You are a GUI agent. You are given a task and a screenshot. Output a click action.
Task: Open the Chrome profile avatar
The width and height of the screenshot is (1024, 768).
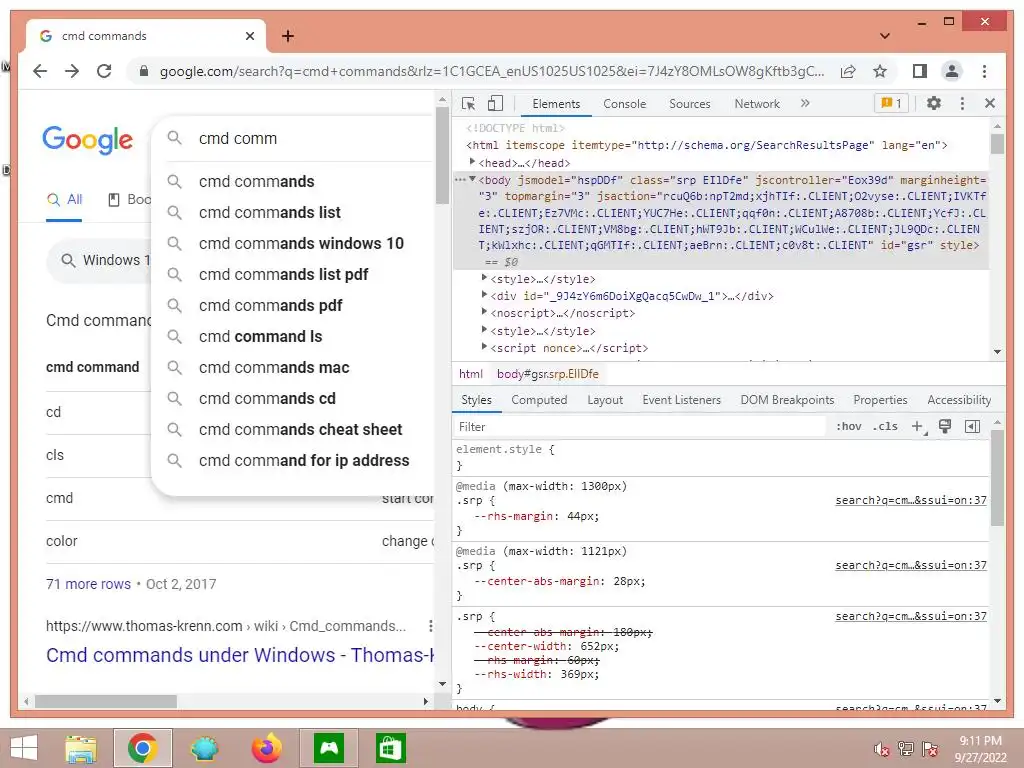(952, 71)
